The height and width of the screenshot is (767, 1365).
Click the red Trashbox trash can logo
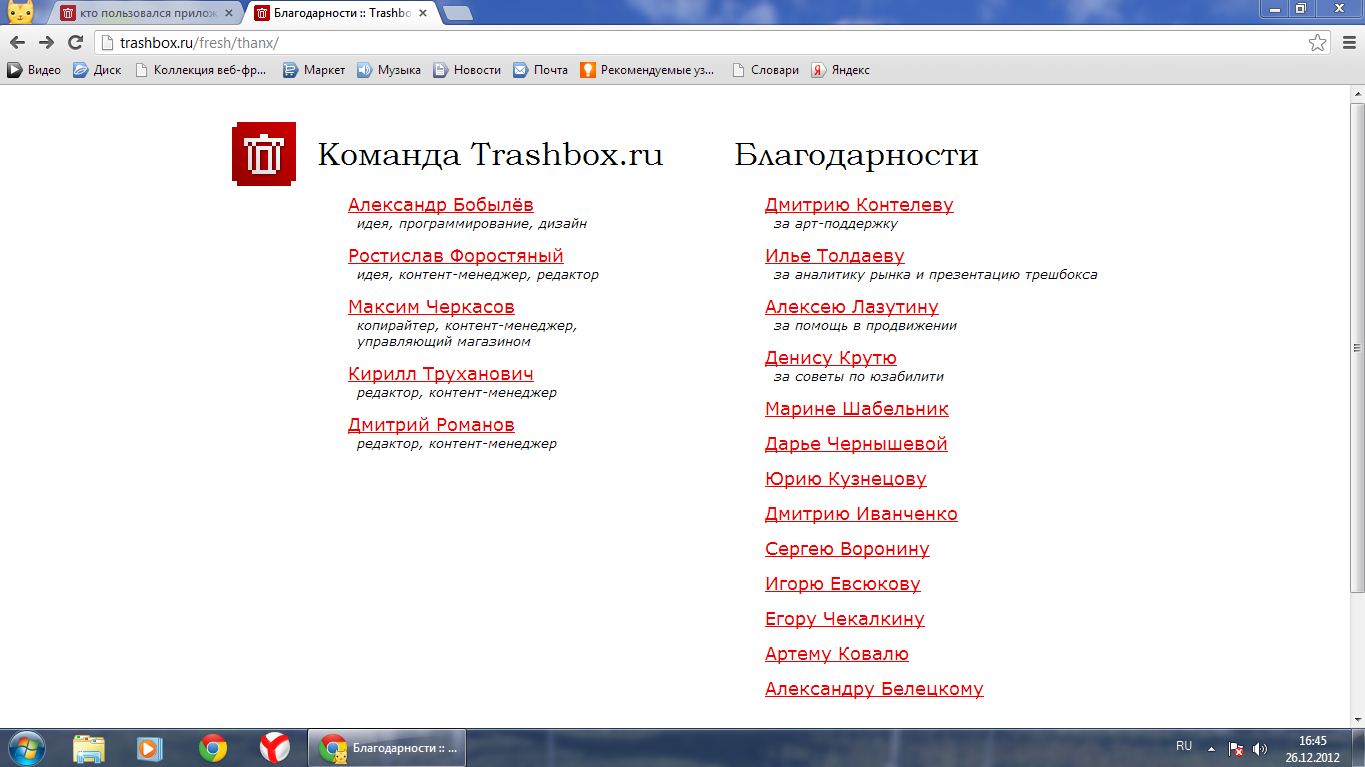point(264,154)
